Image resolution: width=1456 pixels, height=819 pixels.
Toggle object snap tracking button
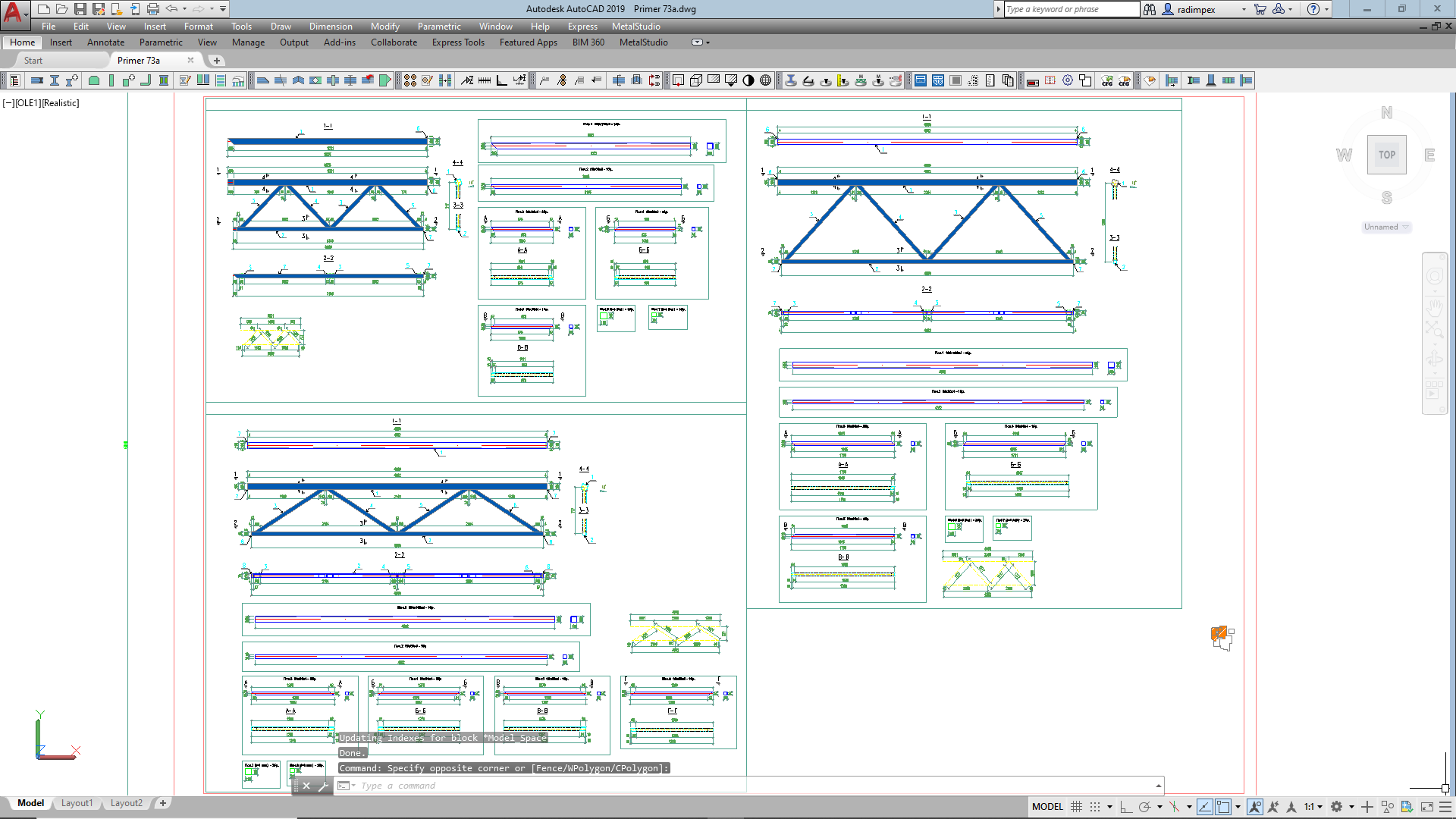tap(1204, 807)
